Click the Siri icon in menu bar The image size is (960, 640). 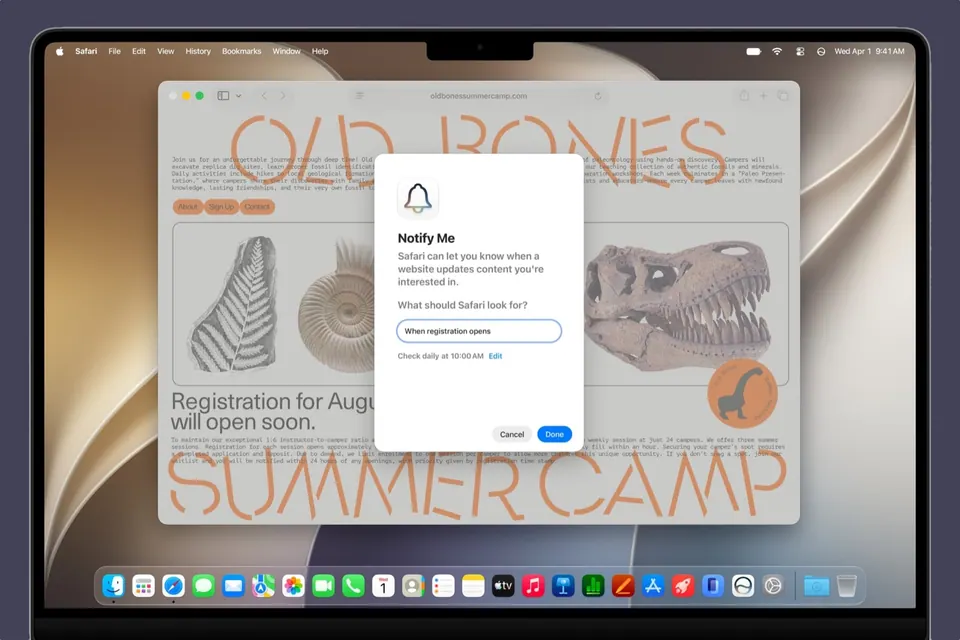tap(821, 51)
